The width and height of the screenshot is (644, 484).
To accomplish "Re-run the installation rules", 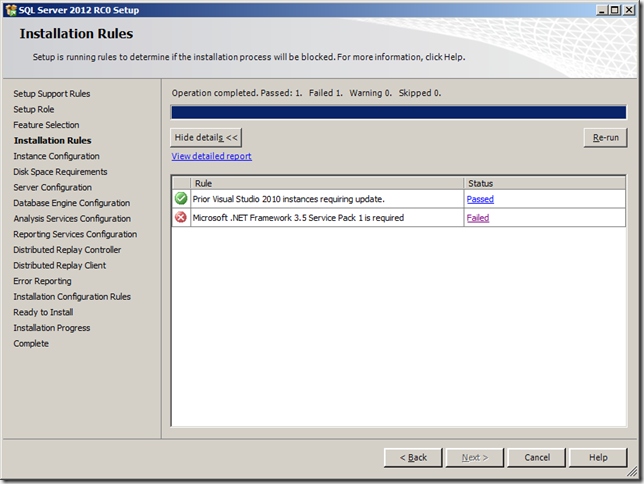I will pos(605,138).
